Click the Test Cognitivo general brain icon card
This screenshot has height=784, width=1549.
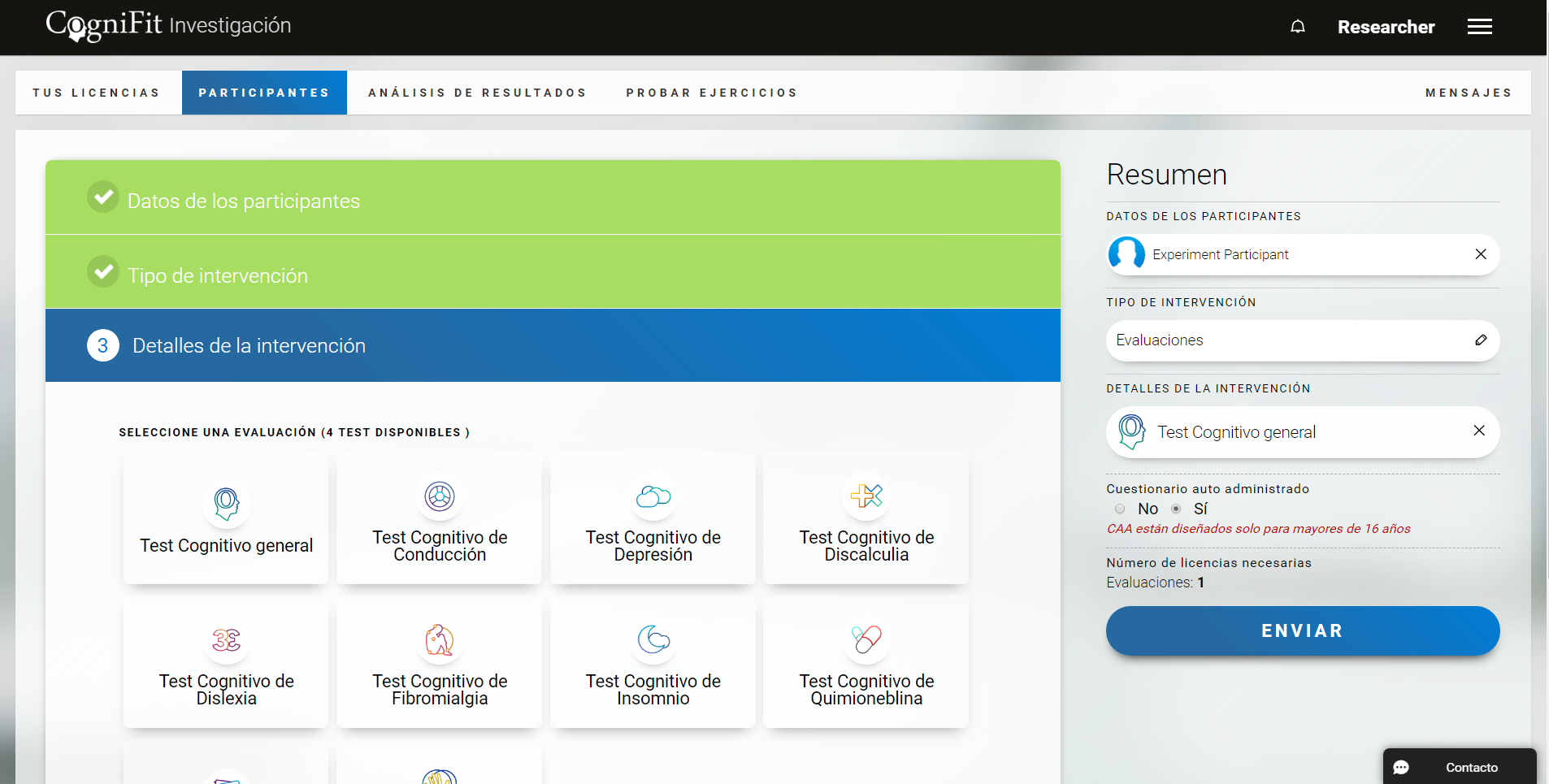click(226, 518)
